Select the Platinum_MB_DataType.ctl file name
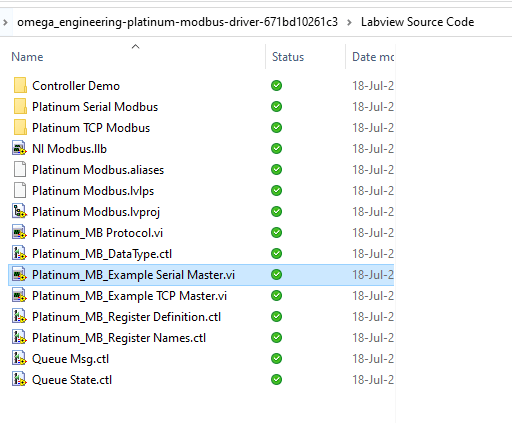512x423 pixels. pyautogui.click(x=102, y=254)
